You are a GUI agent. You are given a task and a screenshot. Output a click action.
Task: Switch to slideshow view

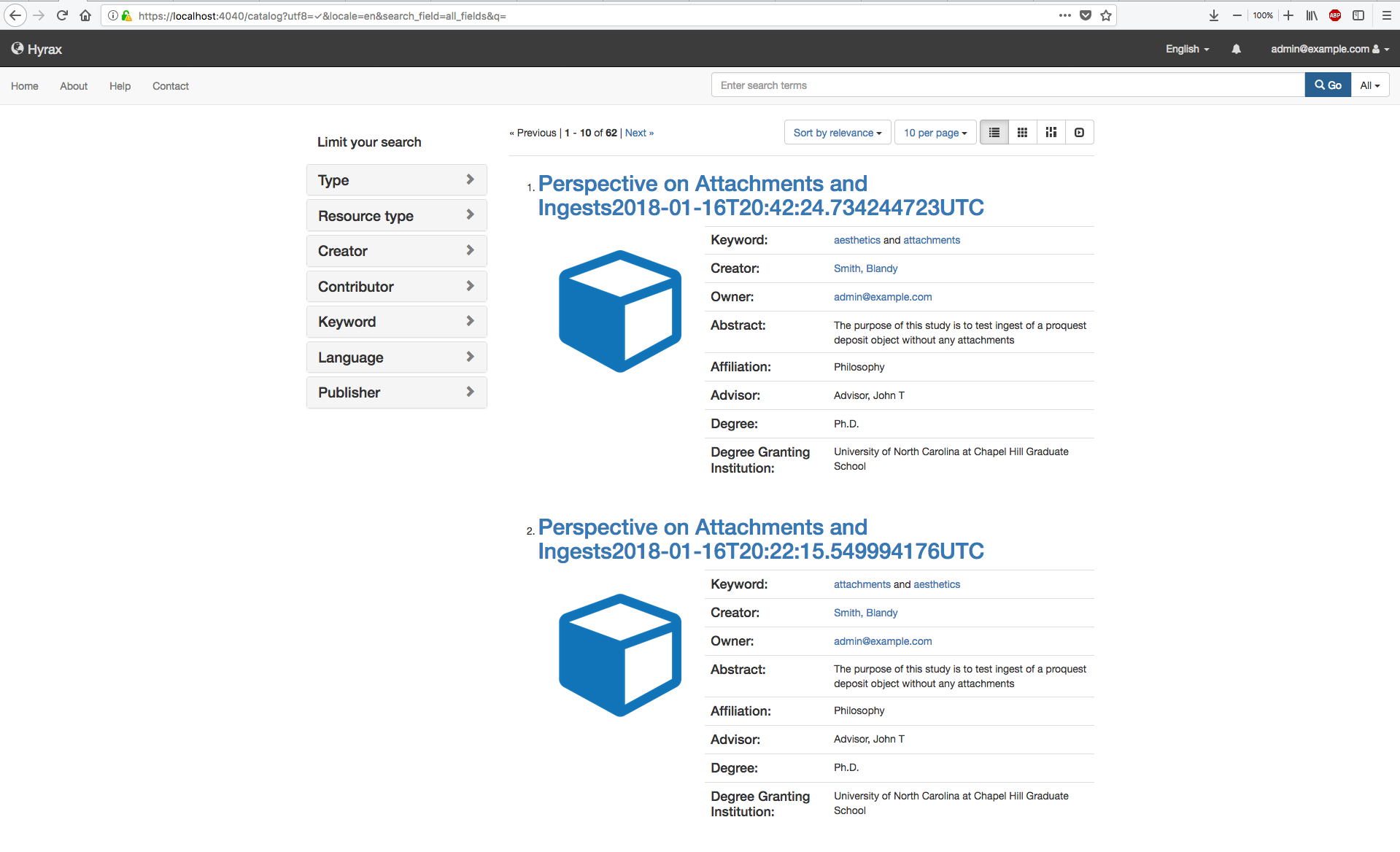coord(1080,132)
